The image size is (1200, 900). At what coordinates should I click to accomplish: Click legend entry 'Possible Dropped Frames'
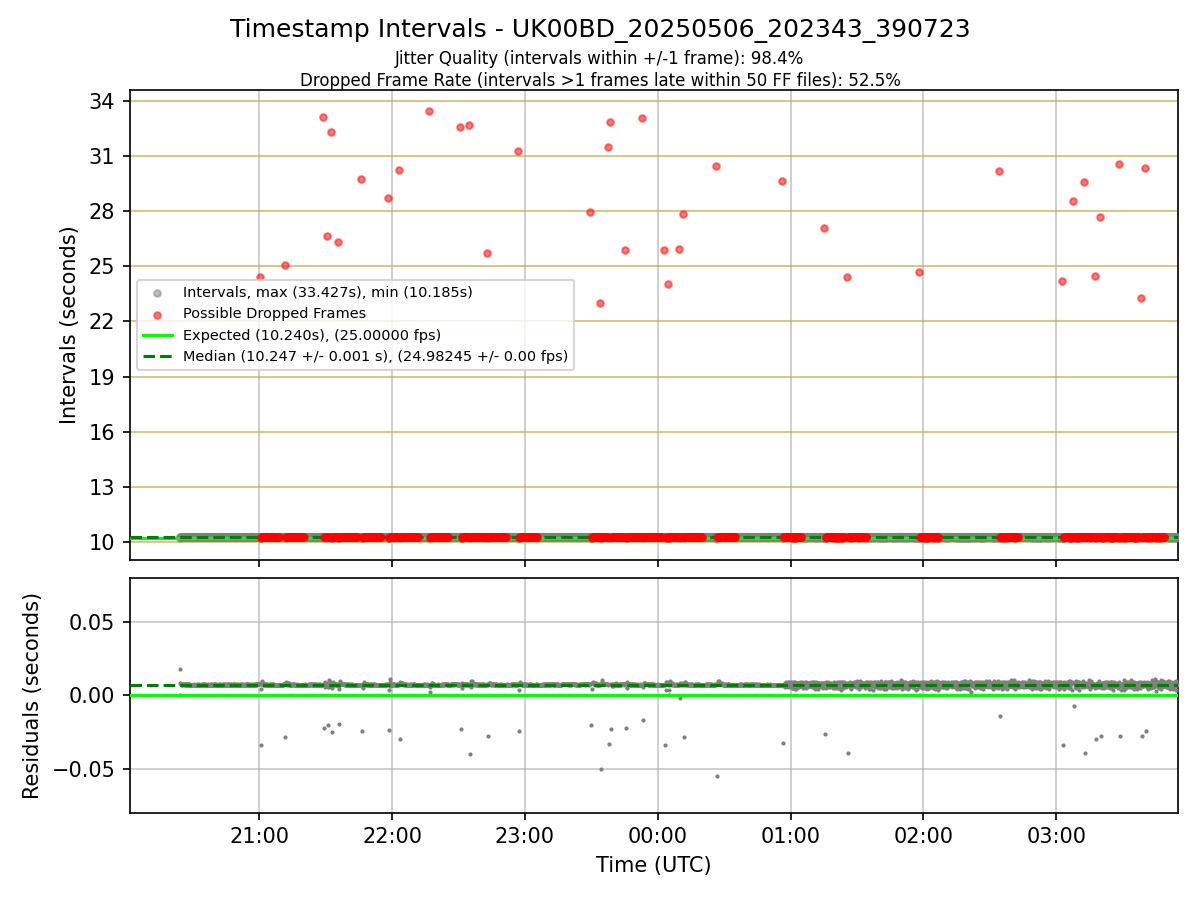(274, 314)
